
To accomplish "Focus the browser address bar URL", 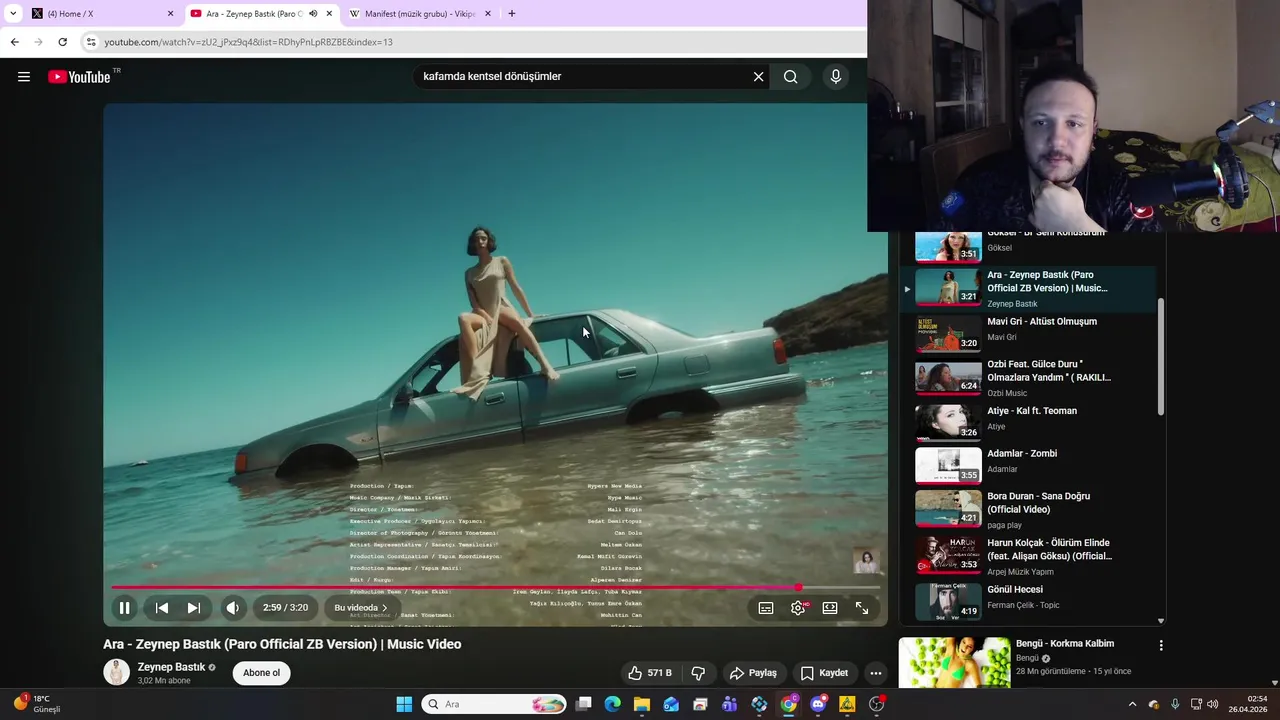I will [248, 42].
